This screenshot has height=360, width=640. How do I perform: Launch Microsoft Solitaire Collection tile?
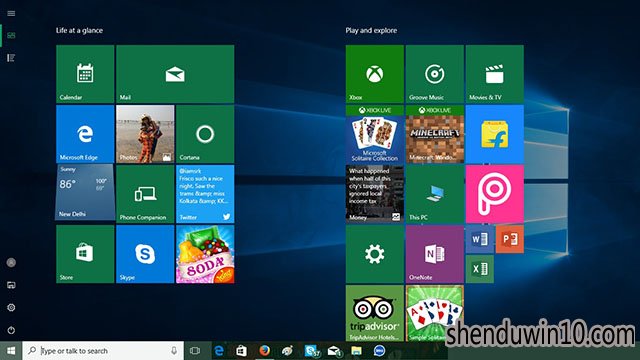(375, 134)
